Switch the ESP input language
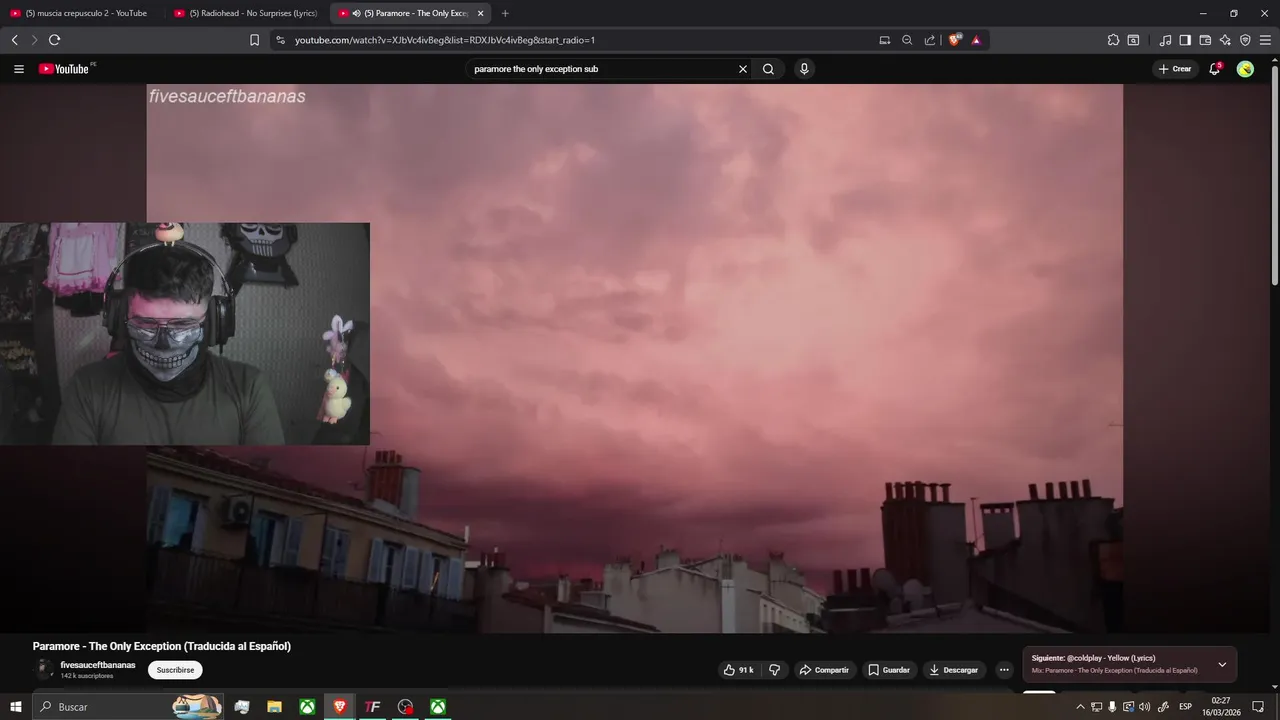Viewport: 1280px width, 720px height. coord(1186,707)
